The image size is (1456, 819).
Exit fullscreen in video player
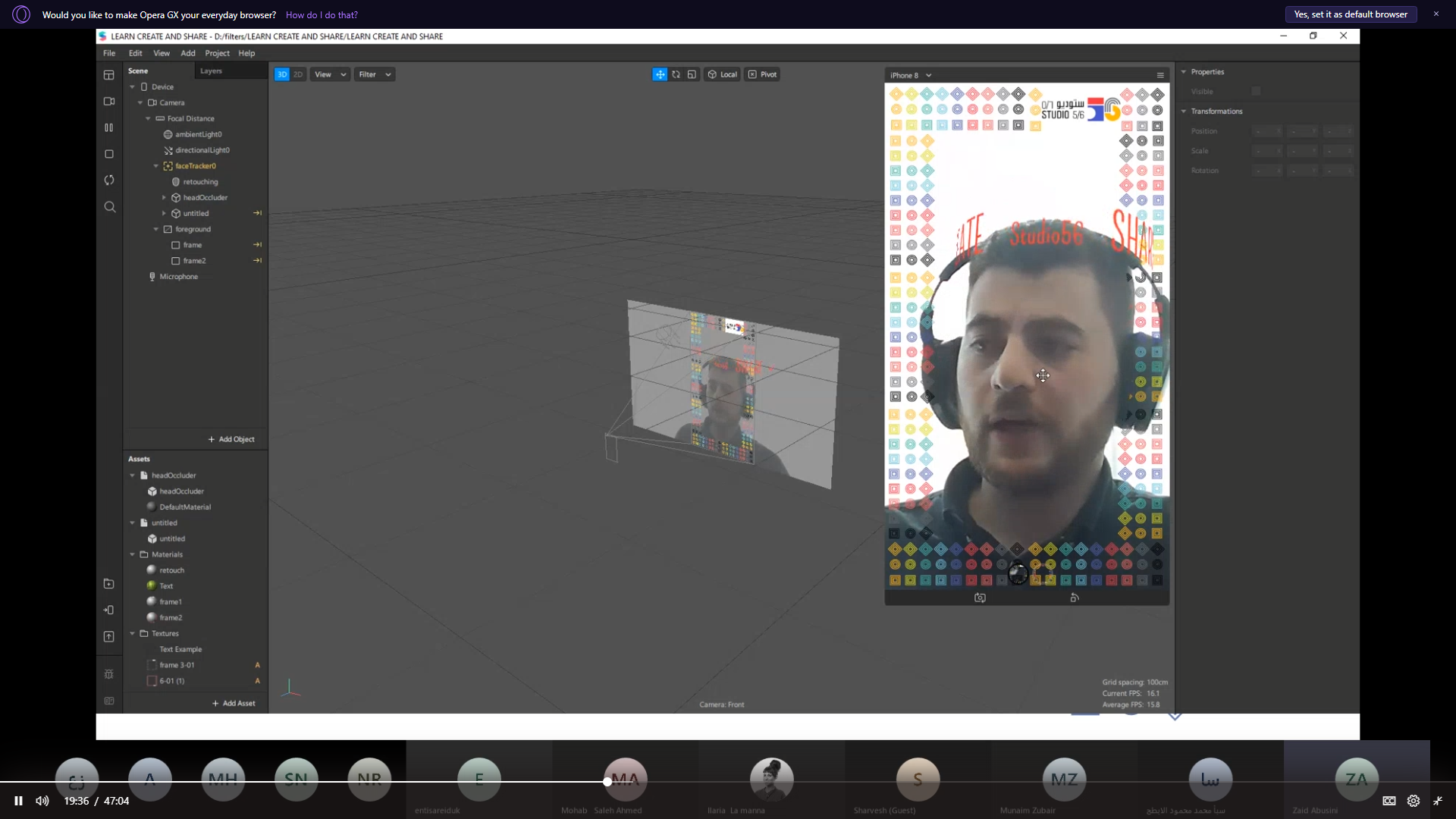coord(1438,801)
